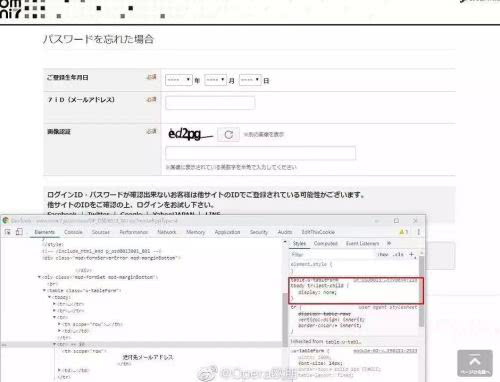500x382 pixels.
Task: Select the inspect element tool in DevTools
Action: pyautogui.click(x=8, y=232)
